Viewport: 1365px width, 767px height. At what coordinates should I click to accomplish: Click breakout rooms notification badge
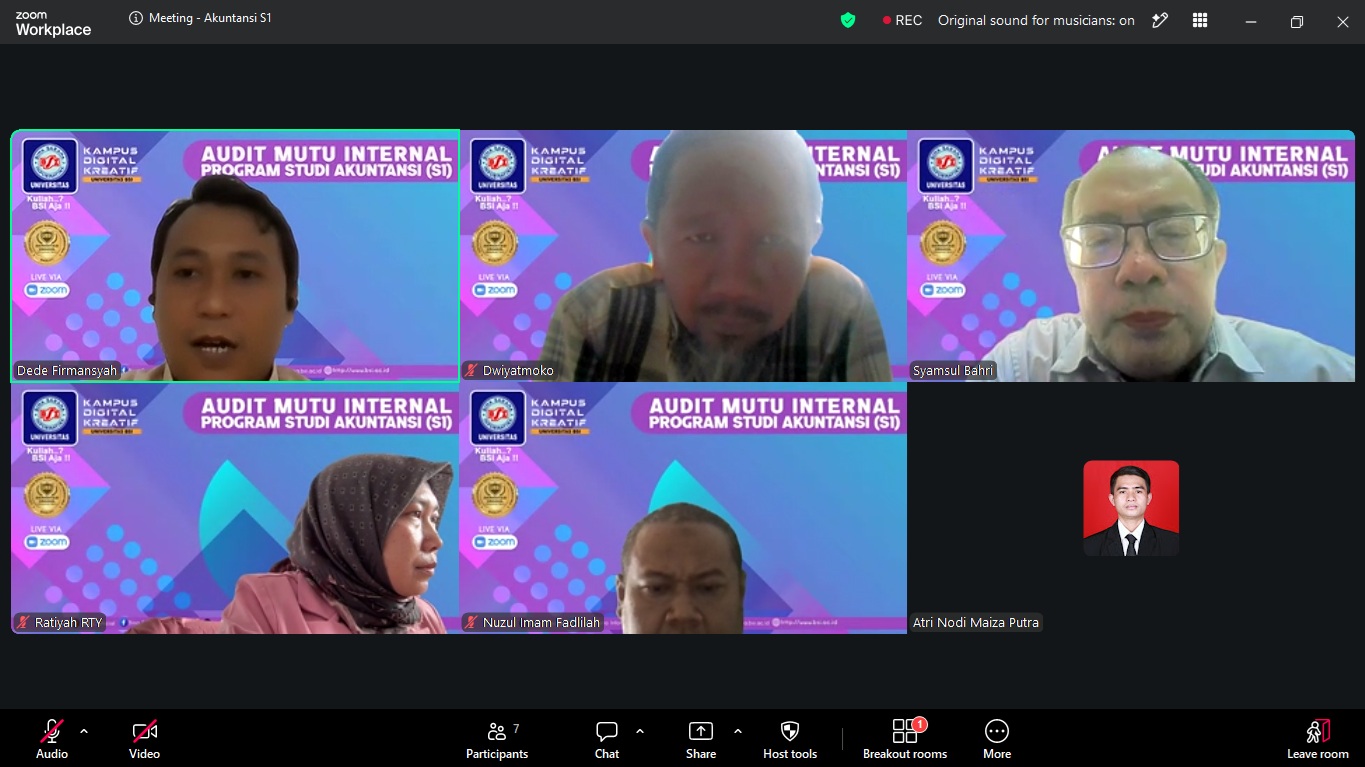point(919,724)
